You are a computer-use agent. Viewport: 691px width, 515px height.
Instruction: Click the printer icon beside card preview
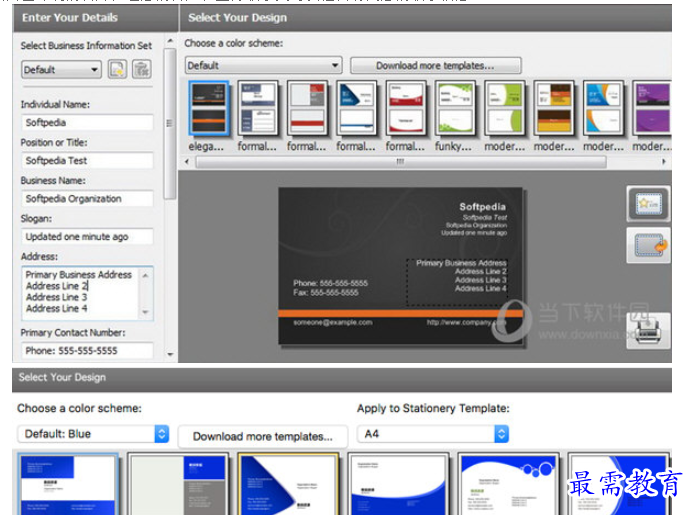point(648,331)
